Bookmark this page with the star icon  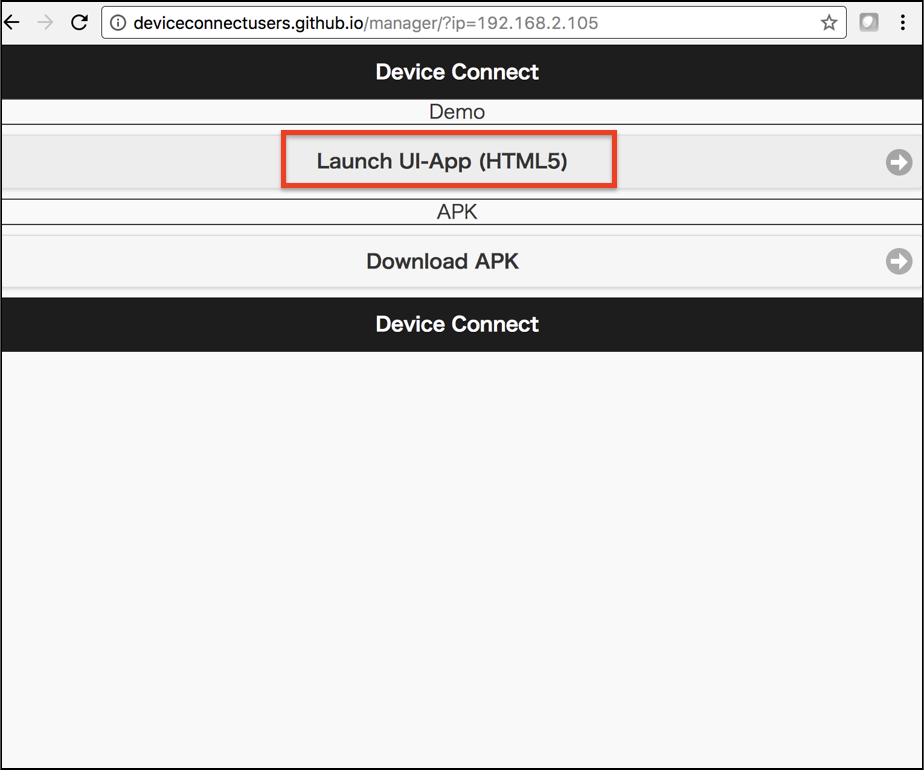point(828,23)
